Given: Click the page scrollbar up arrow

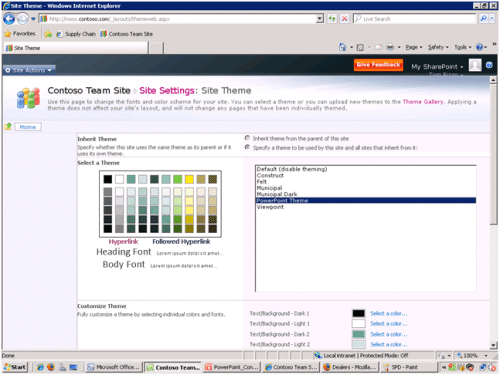Looking at the screenshot, I should (x=493, y=80).
